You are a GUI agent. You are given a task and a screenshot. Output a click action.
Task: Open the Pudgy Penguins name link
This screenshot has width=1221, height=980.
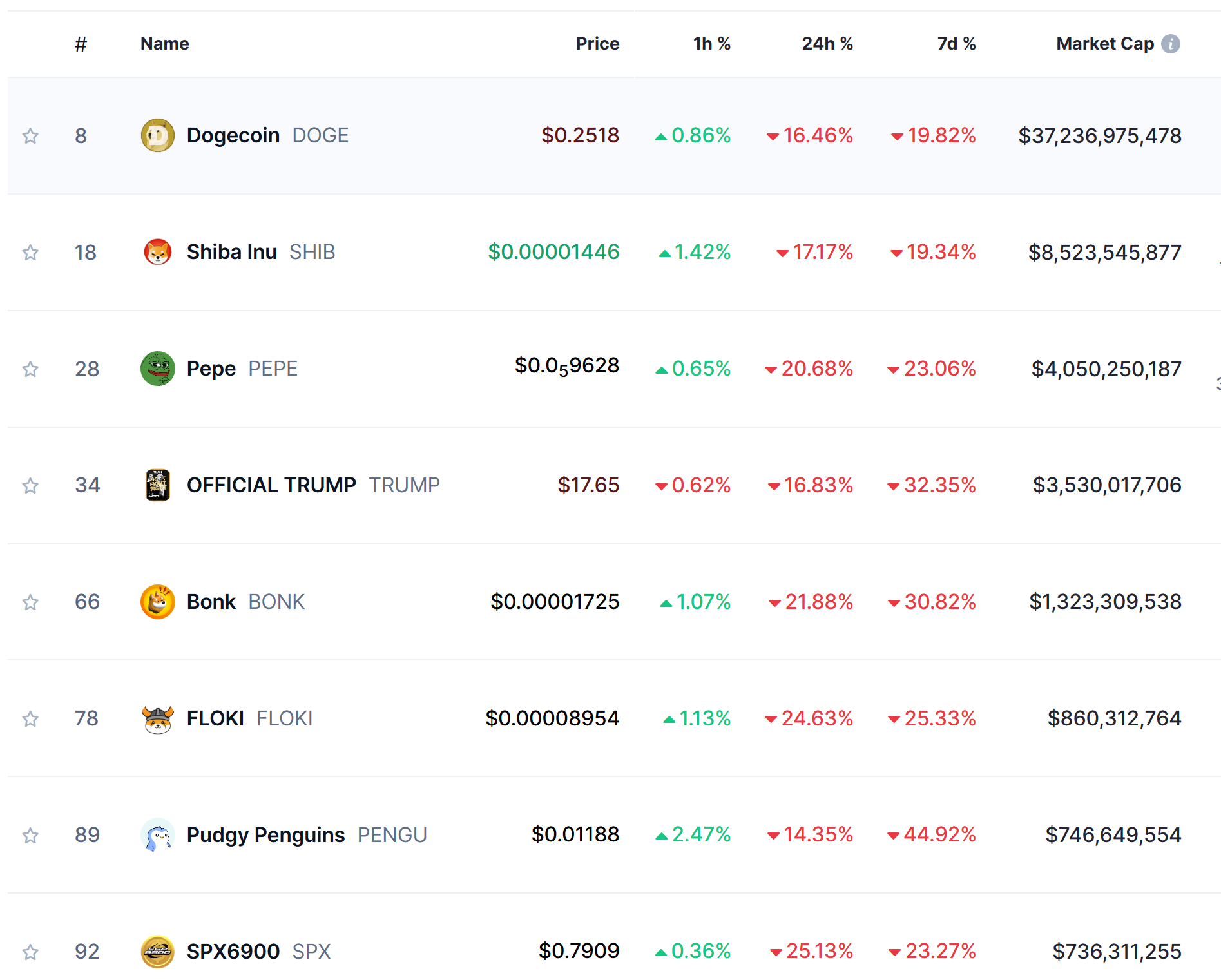(265, 835)
